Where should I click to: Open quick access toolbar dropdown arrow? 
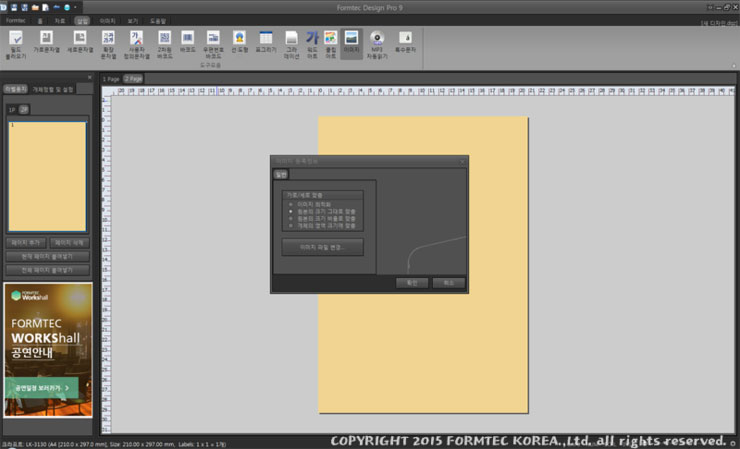(75, 8)
